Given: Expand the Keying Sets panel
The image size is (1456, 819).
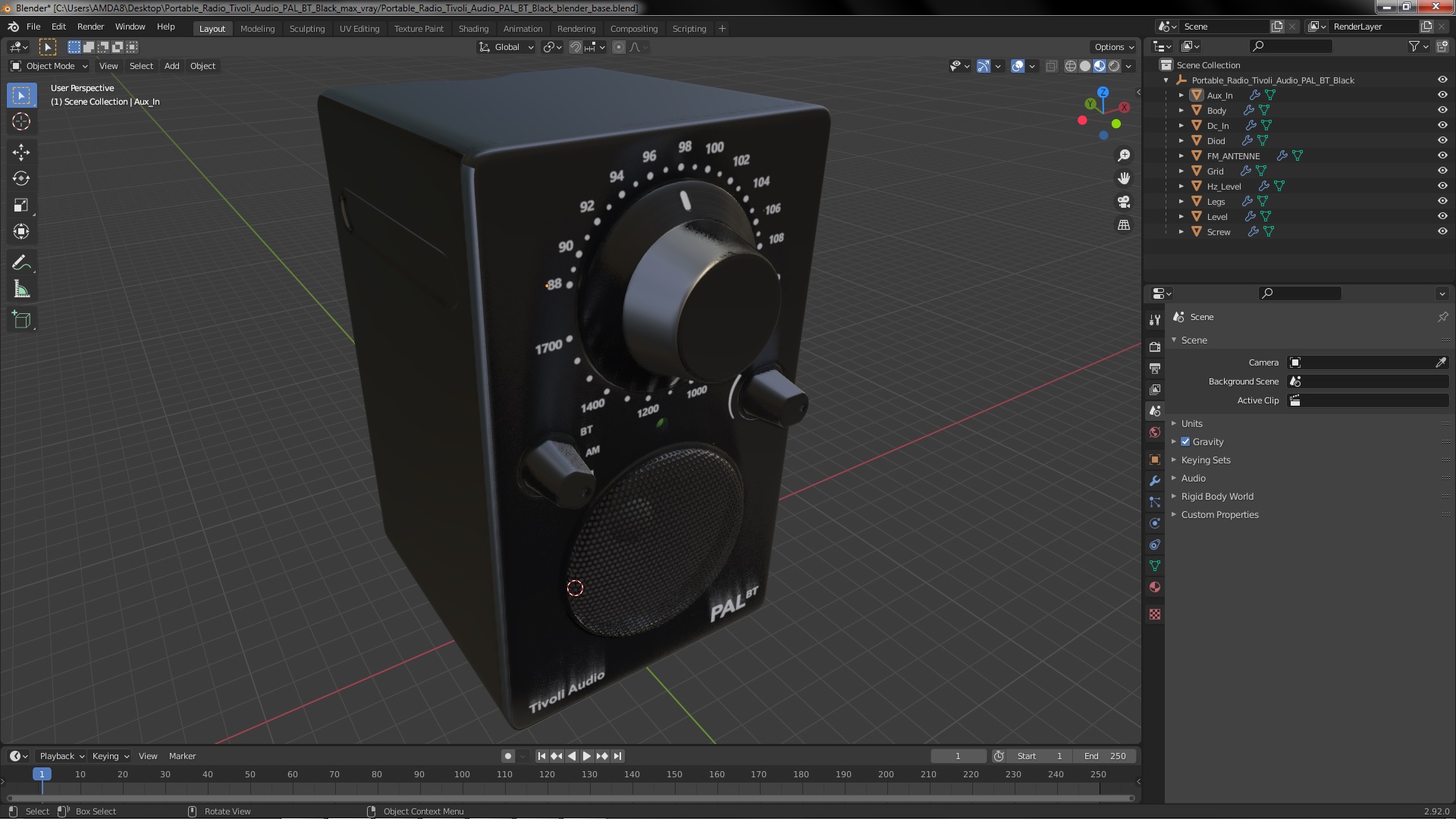Looking at the screenshot, I should pyautogui.click(x=1205, y=460).
